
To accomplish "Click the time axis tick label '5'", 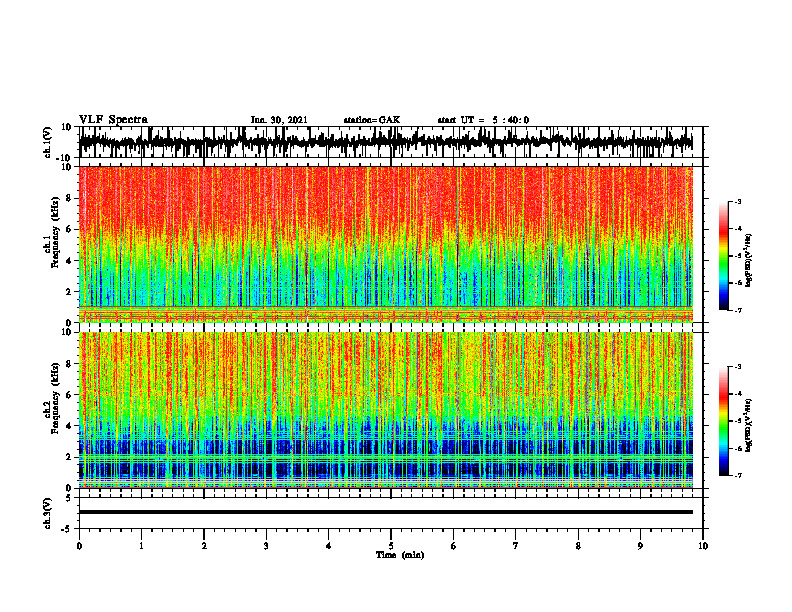I will 391,546.
